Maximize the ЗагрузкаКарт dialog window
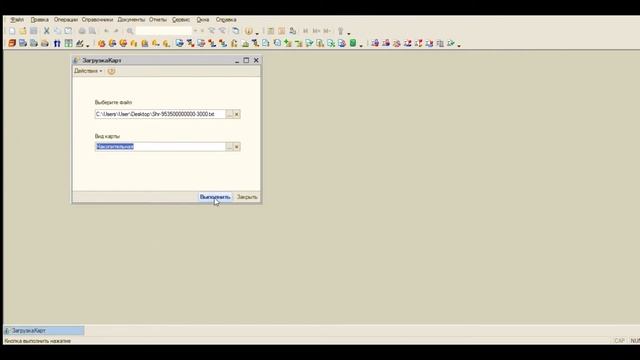The image size is (640, 360). coord(246,60)
